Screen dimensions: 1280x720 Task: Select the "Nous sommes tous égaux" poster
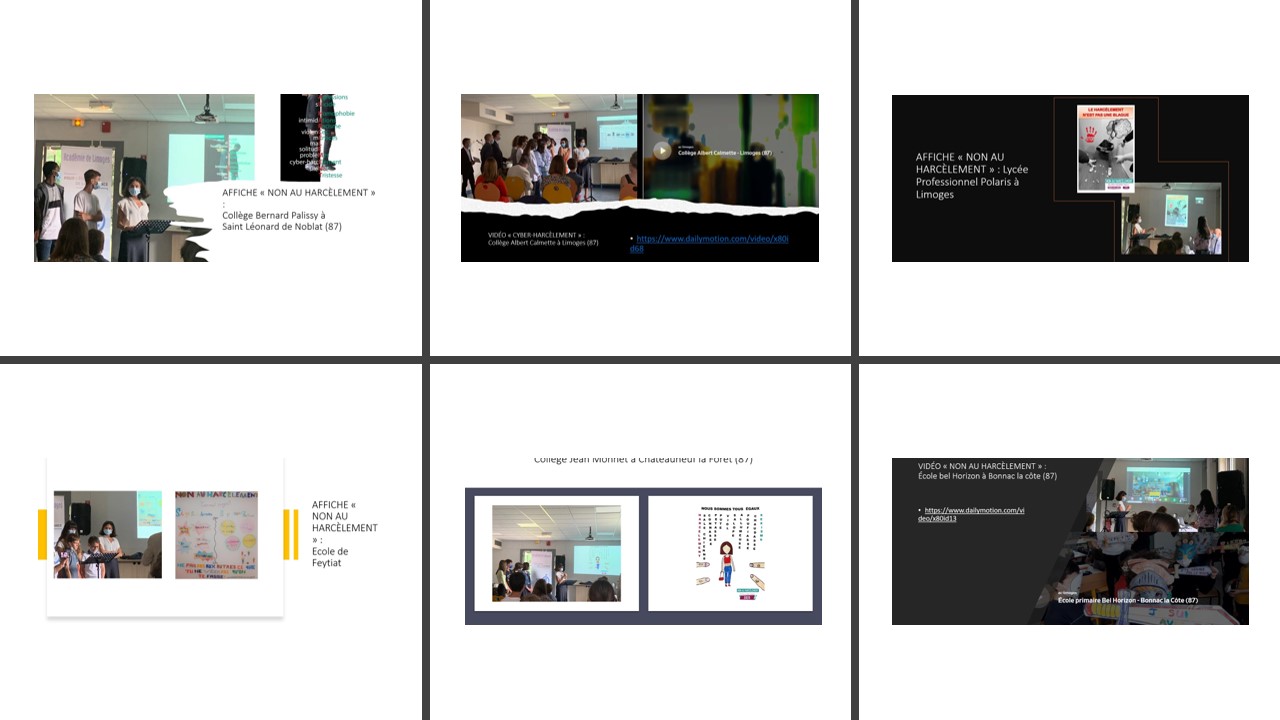click(730, 553)
